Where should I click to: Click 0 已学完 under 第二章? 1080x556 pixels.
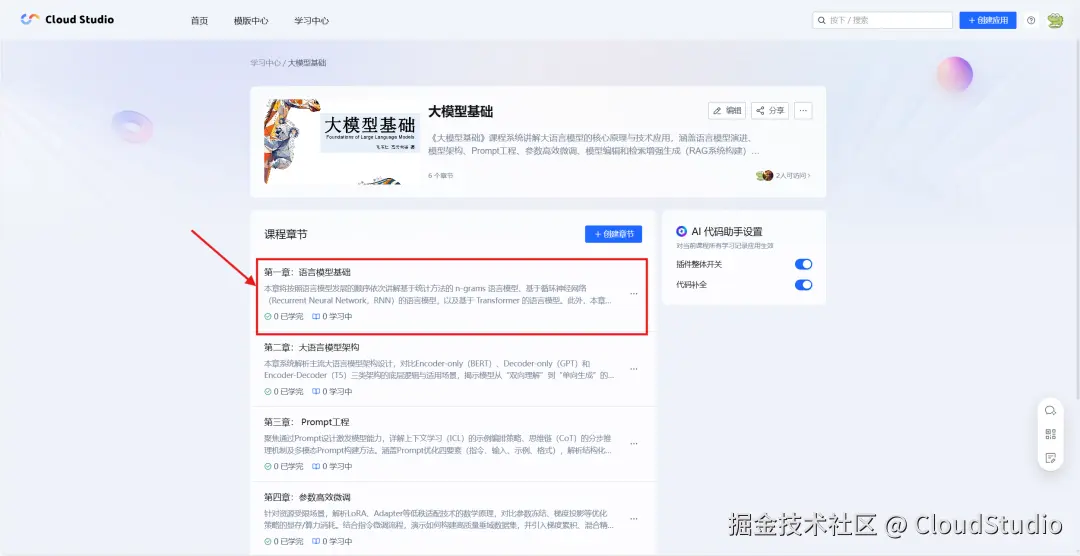(284, 391)
